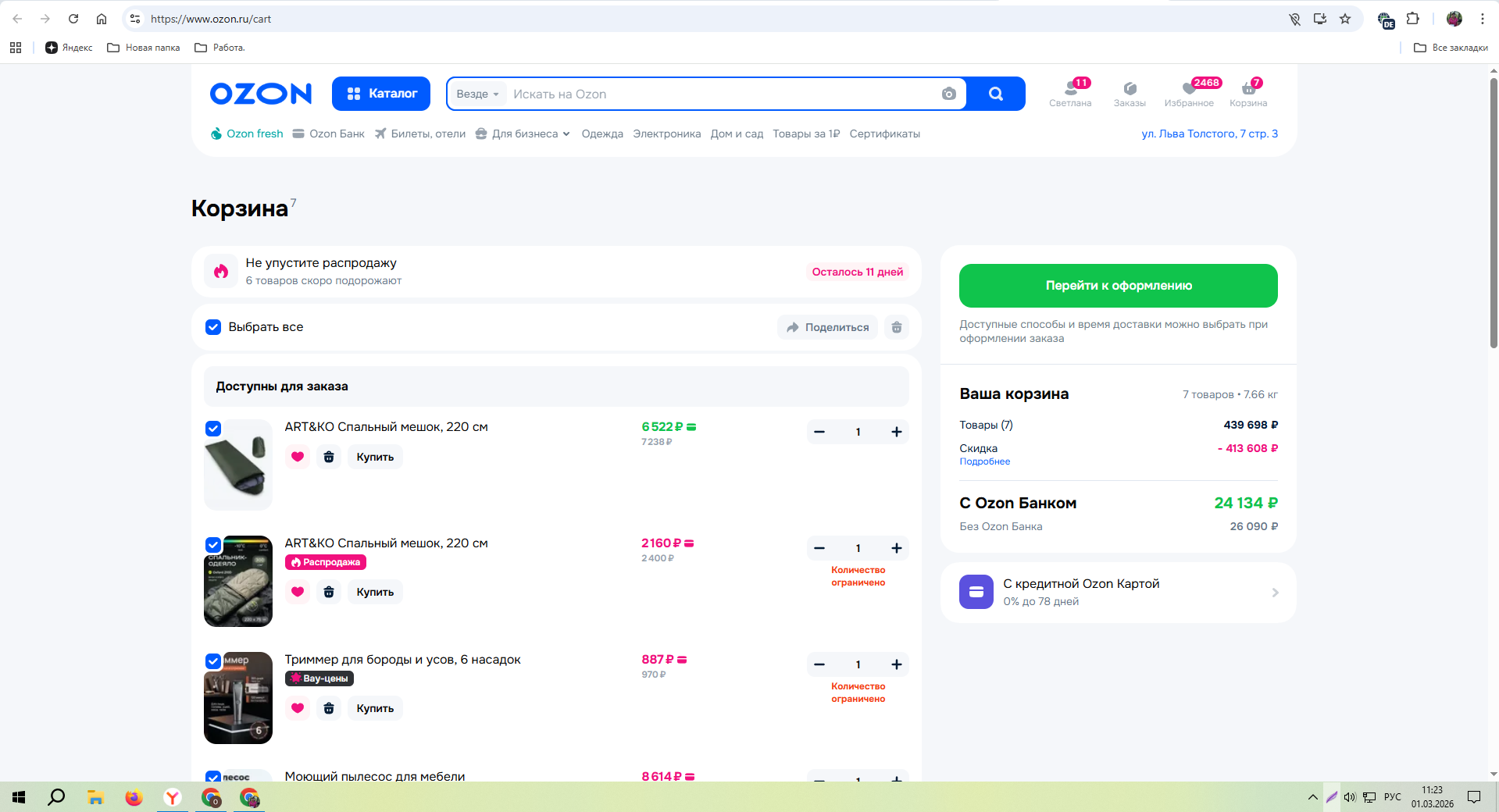Viewport: 1499px width, 812px height.
Task: Open Билеты, отели section
Action: click(420, 134)
